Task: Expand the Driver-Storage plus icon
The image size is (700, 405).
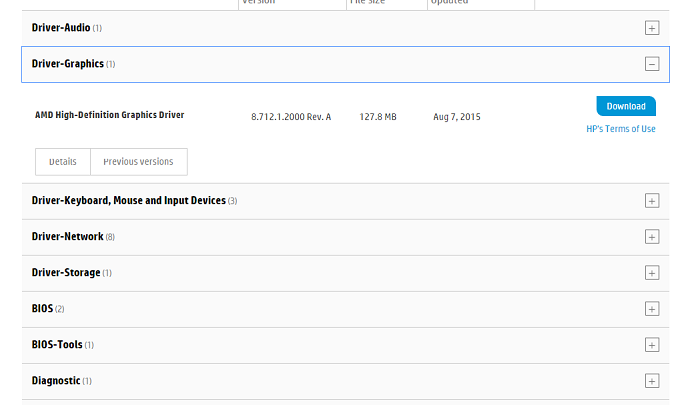Action: click(652, 273)
